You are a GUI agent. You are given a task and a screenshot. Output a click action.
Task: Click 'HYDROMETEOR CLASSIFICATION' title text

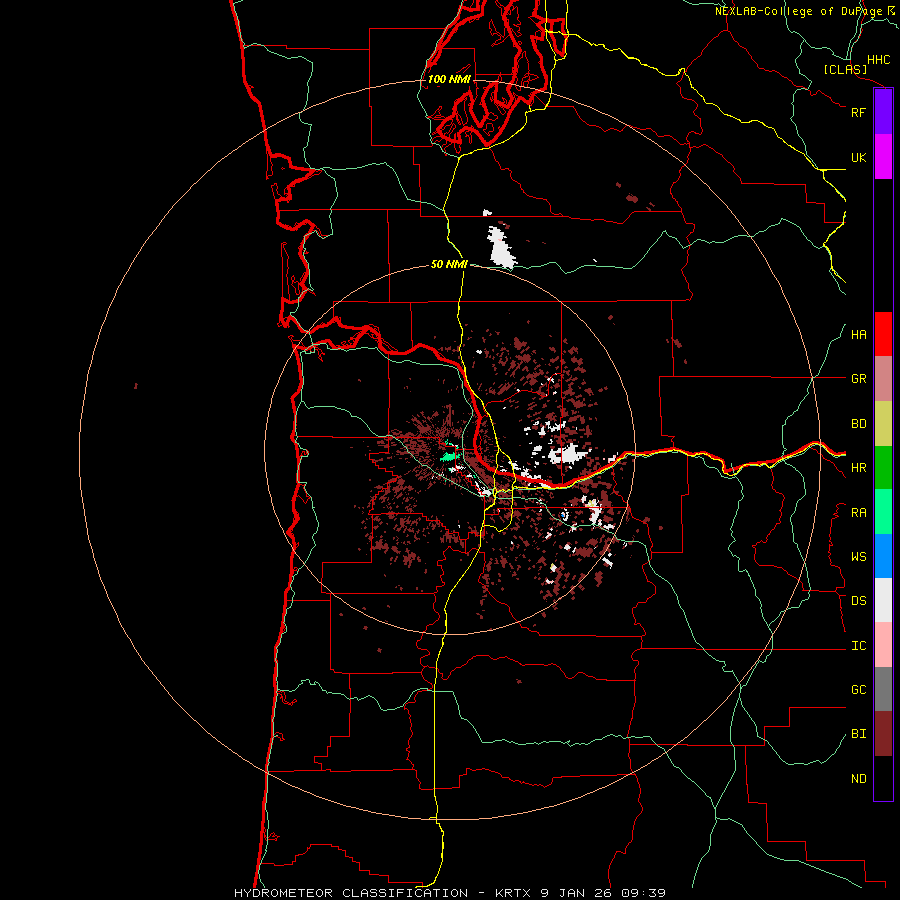[x=351, y=893]
